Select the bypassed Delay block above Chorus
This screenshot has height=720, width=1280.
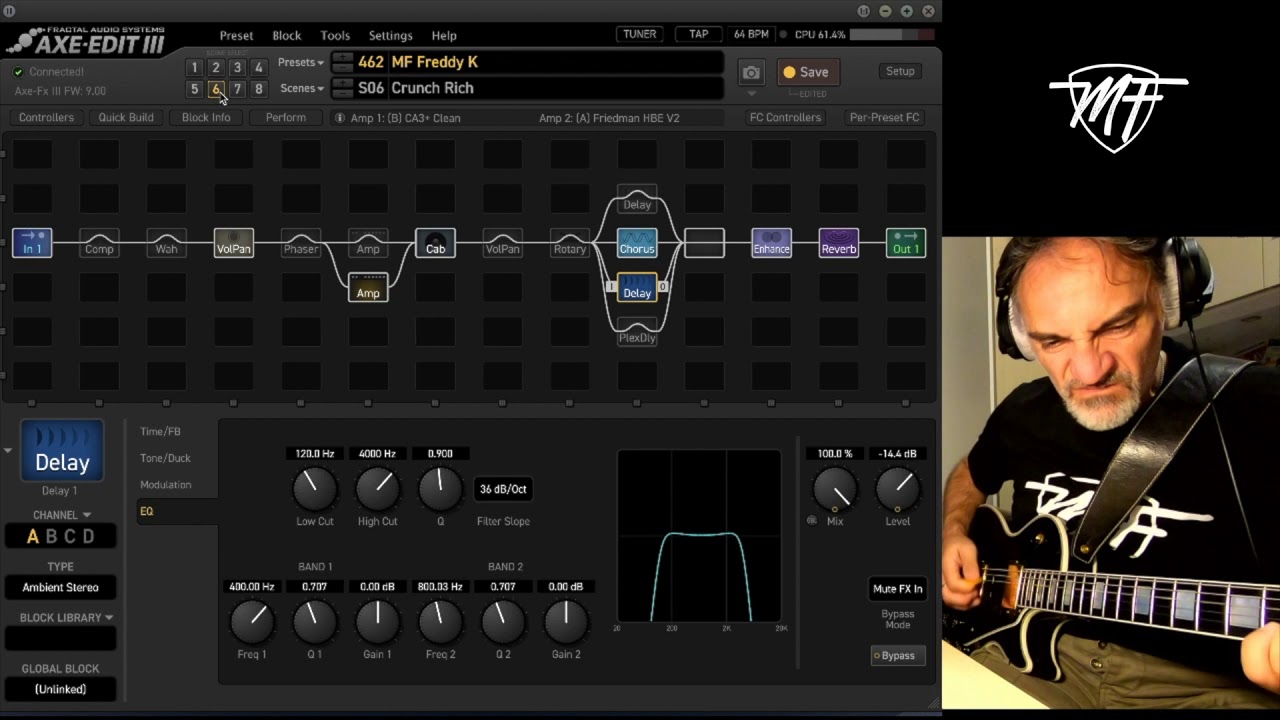pyautogui.click(x=637, y=199)
